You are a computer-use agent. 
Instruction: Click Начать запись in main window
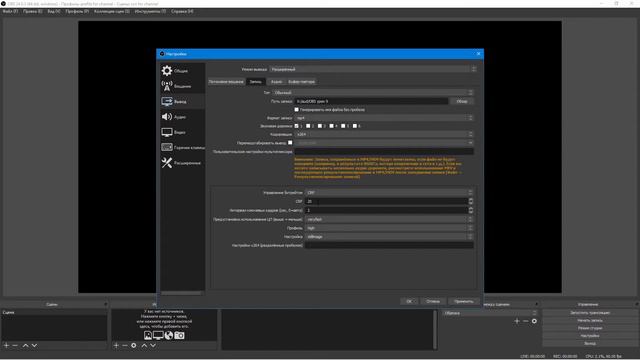590,320
